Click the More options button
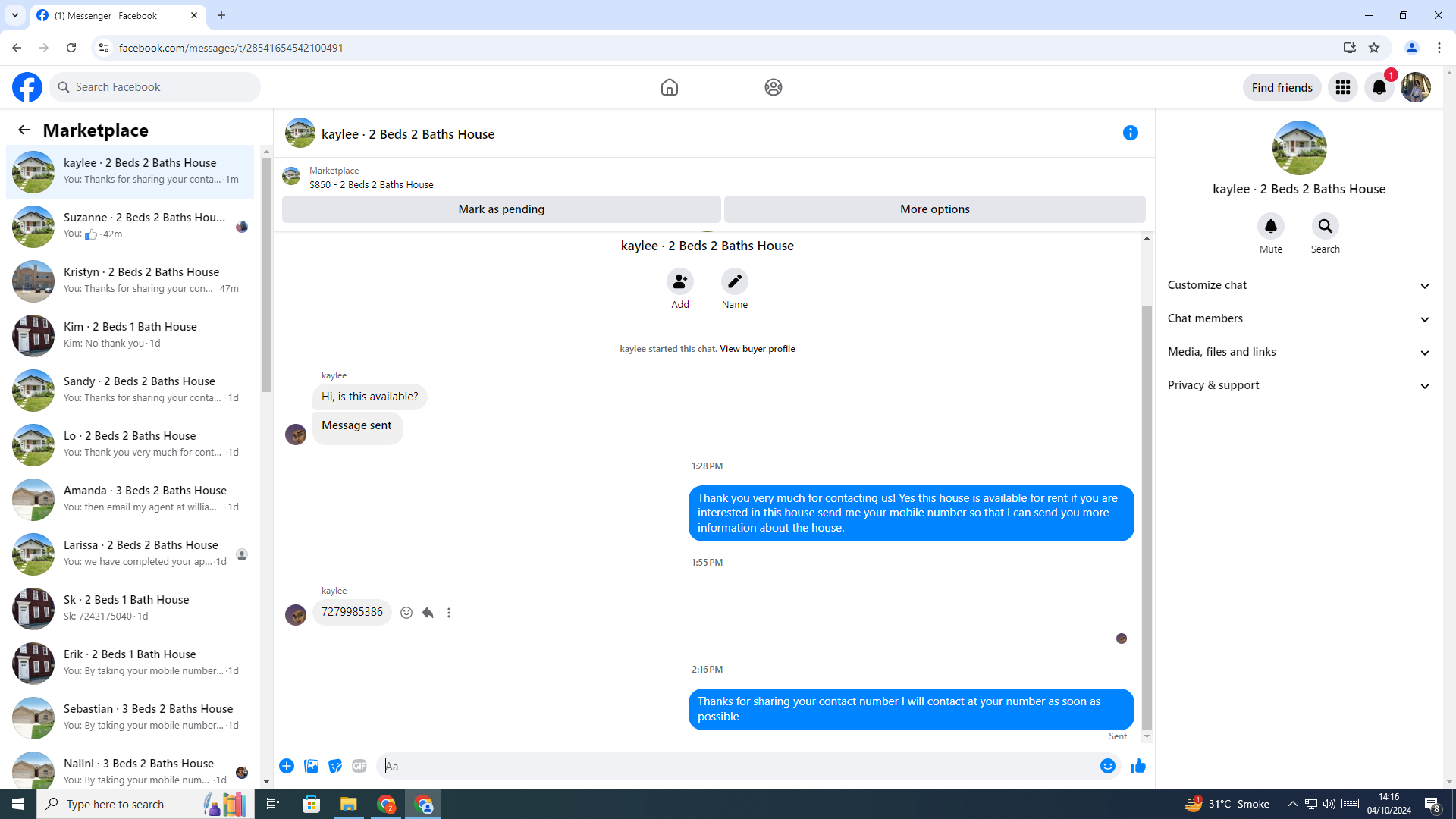This screenshot has width=1456, height=819. point(934,209)
